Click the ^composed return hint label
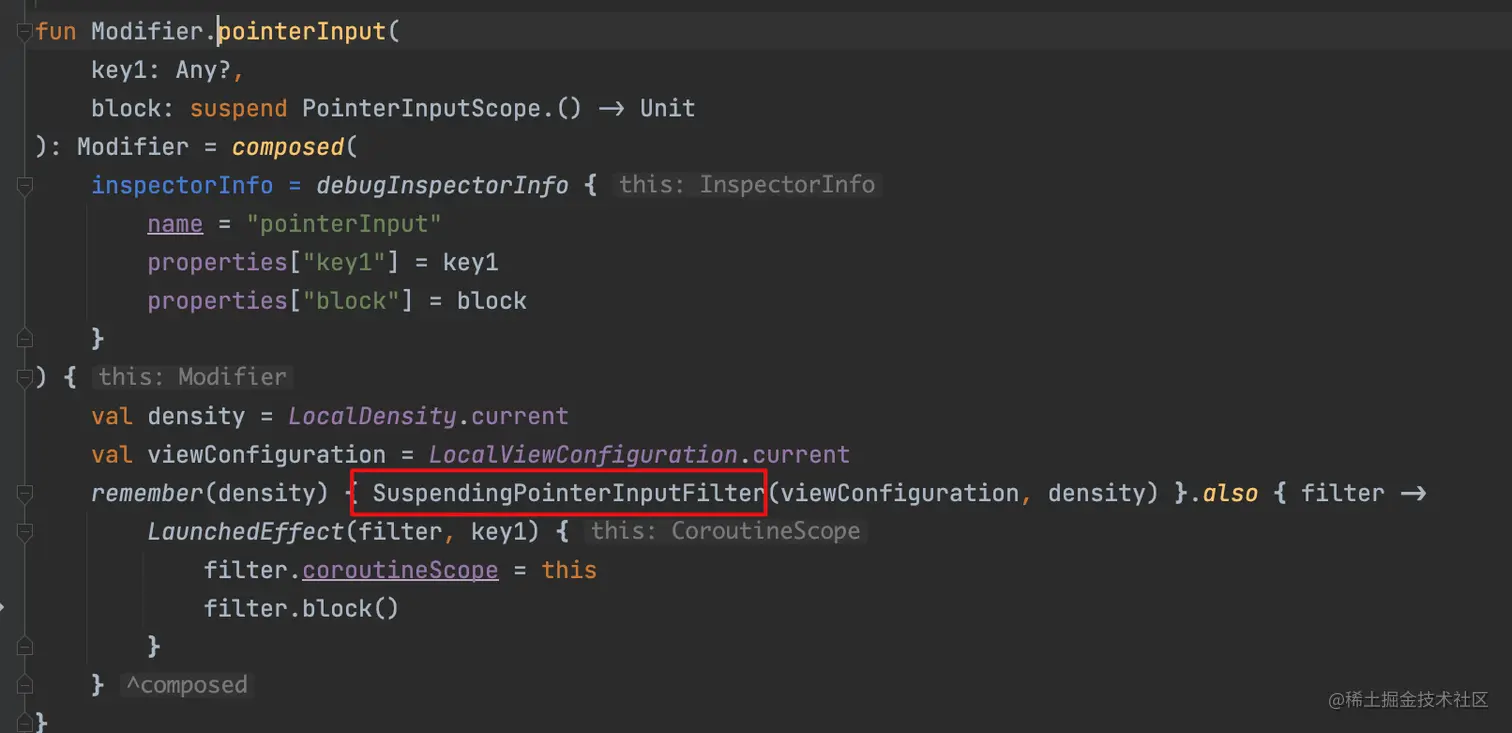Viewport: 1512px width, 733px height. click(186, 685)
